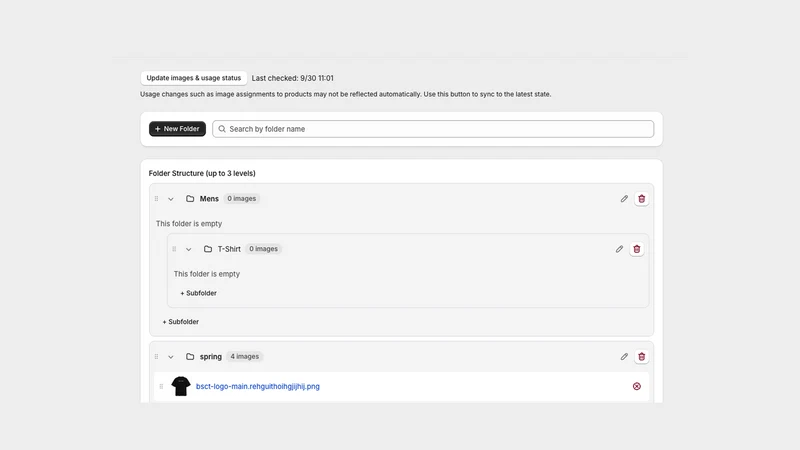This screenshot has width=800, height=450.
Task: Edit the Mens folder name with pencil icon
Action: (x=624, y=199)
